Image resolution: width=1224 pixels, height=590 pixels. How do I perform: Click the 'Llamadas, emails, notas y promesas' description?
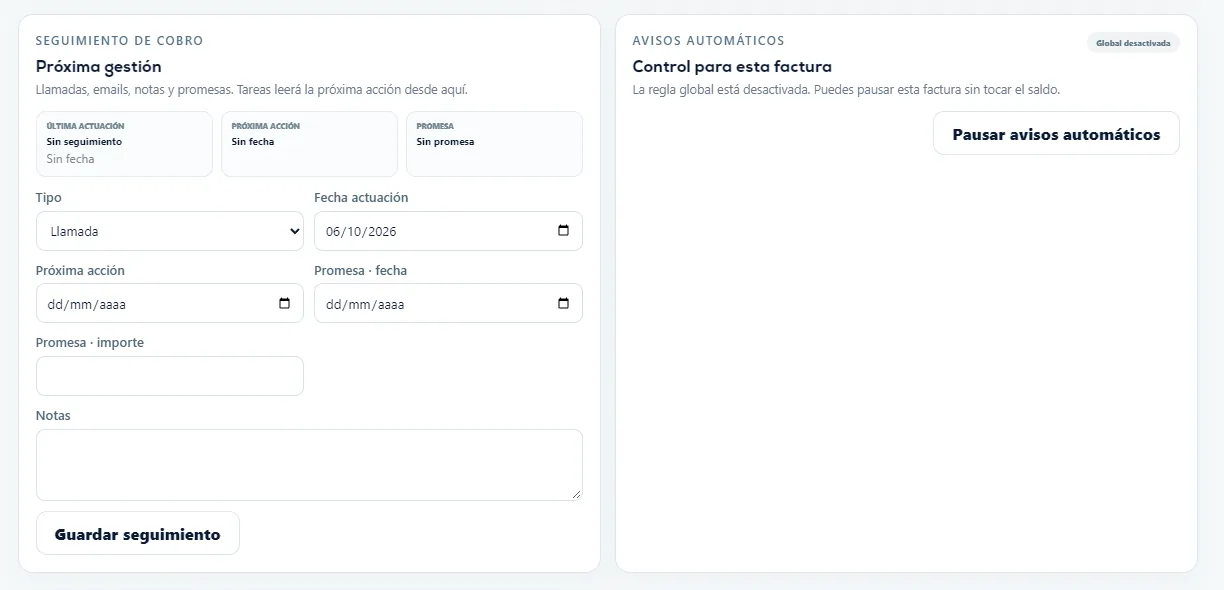(x=252, y=89)
